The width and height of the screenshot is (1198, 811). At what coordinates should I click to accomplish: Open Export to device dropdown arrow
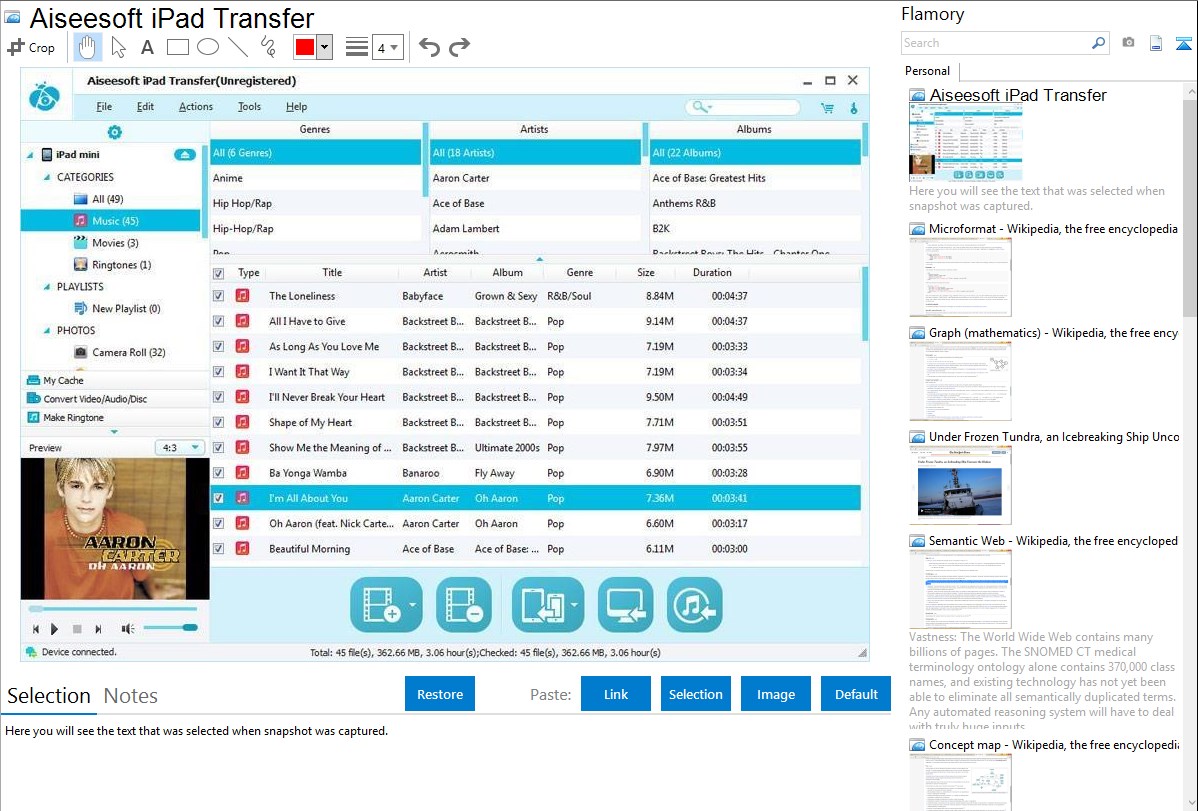[575, 605]
